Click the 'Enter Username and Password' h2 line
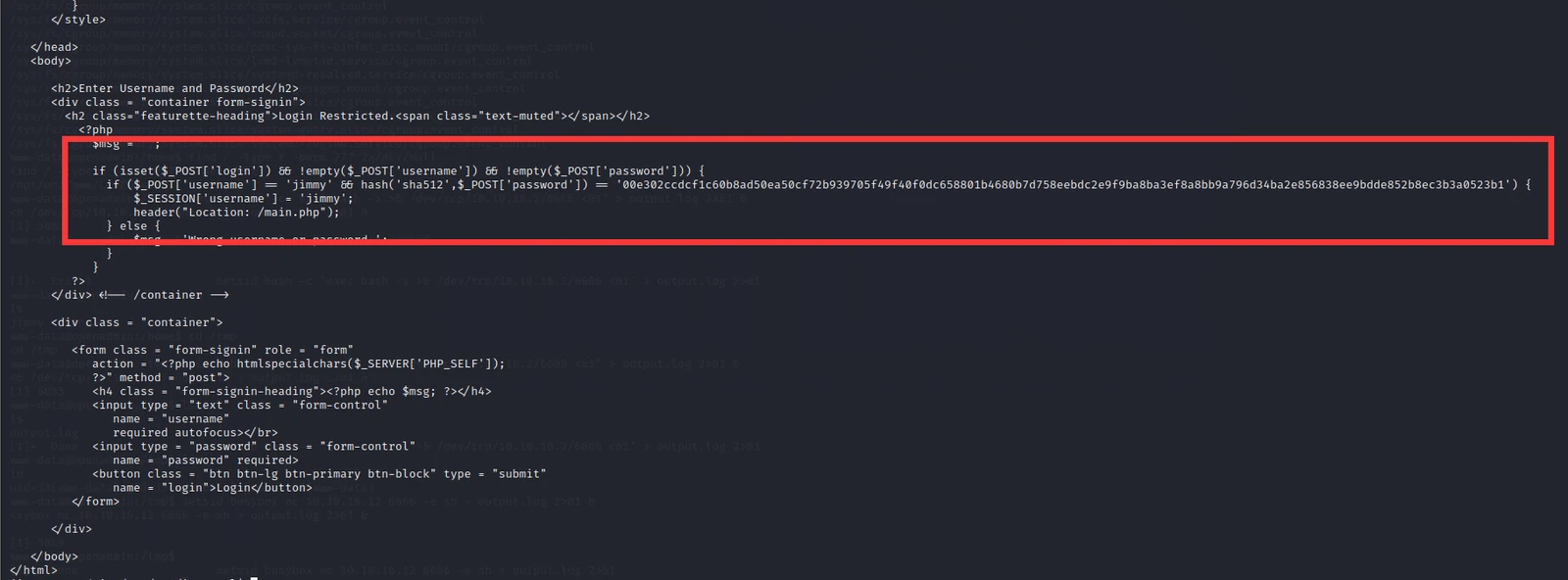The width and height of the screenshot is (1568, 580). [x=174, y=88]
